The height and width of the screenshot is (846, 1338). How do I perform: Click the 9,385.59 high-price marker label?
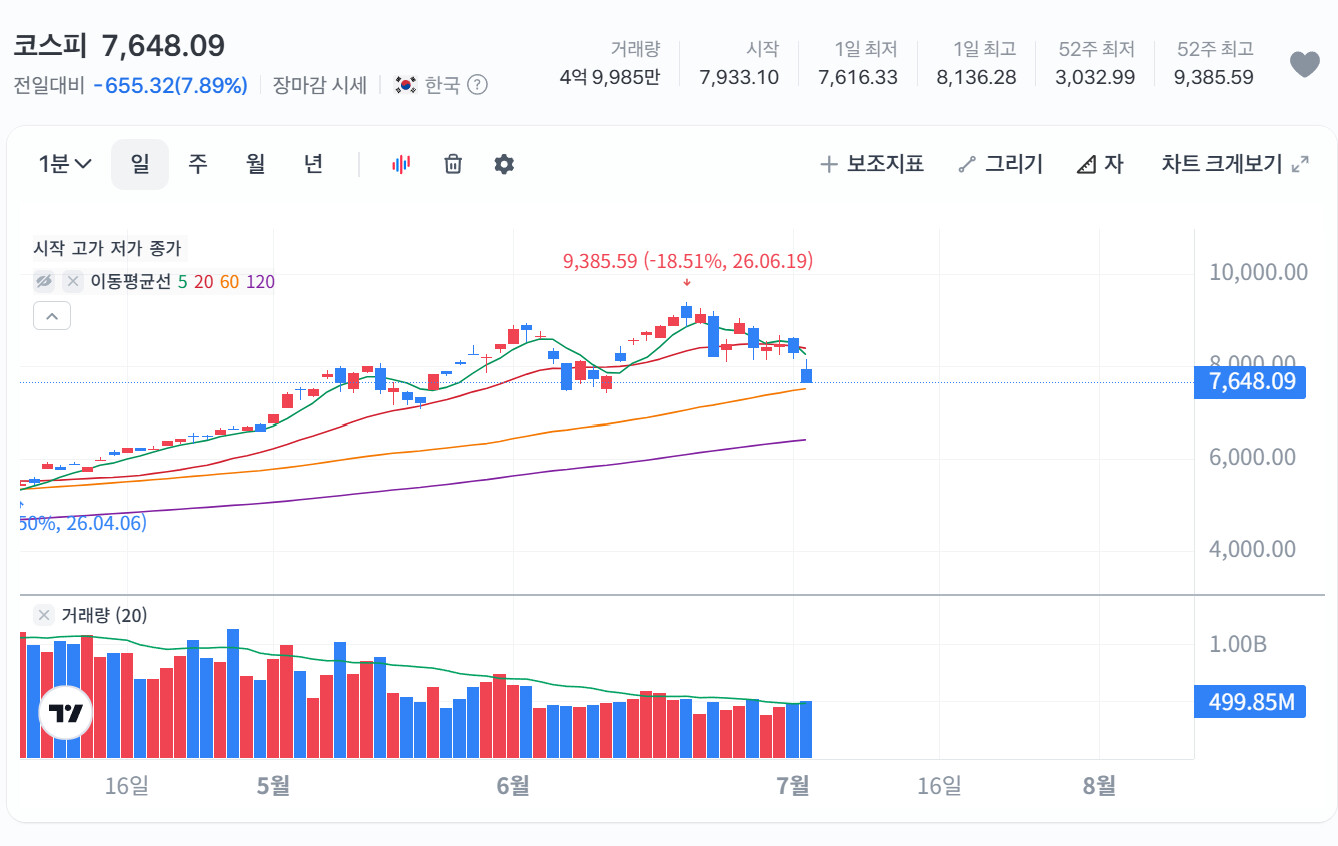click(688, 262)
